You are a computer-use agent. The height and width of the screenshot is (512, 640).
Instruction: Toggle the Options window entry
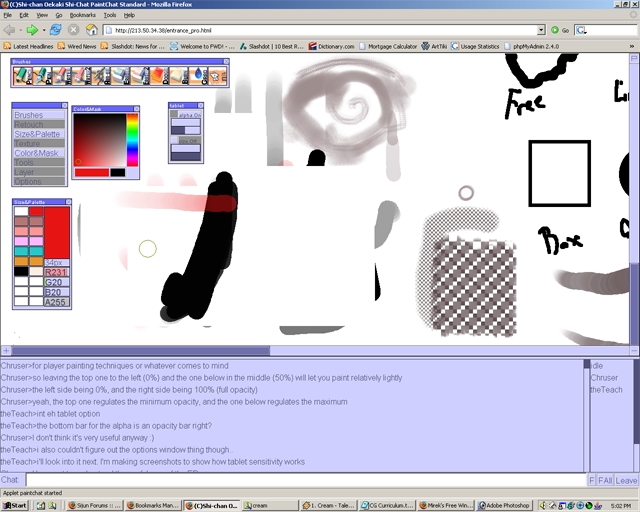click(39, 181)
